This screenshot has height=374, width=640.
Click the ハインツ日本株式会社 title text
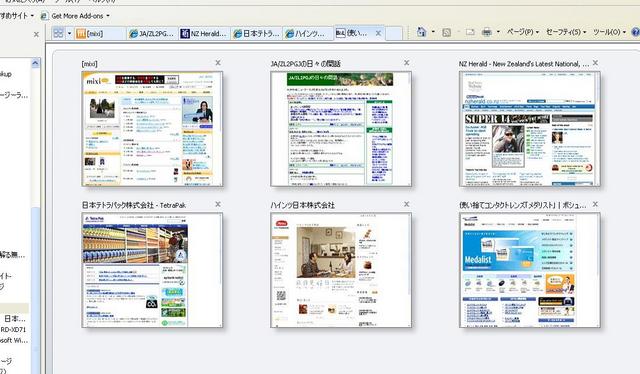[302, 205]
